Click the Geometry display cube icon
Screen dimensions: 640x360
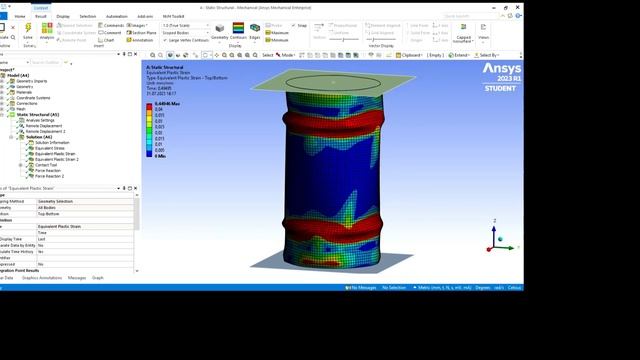[220, 28]
